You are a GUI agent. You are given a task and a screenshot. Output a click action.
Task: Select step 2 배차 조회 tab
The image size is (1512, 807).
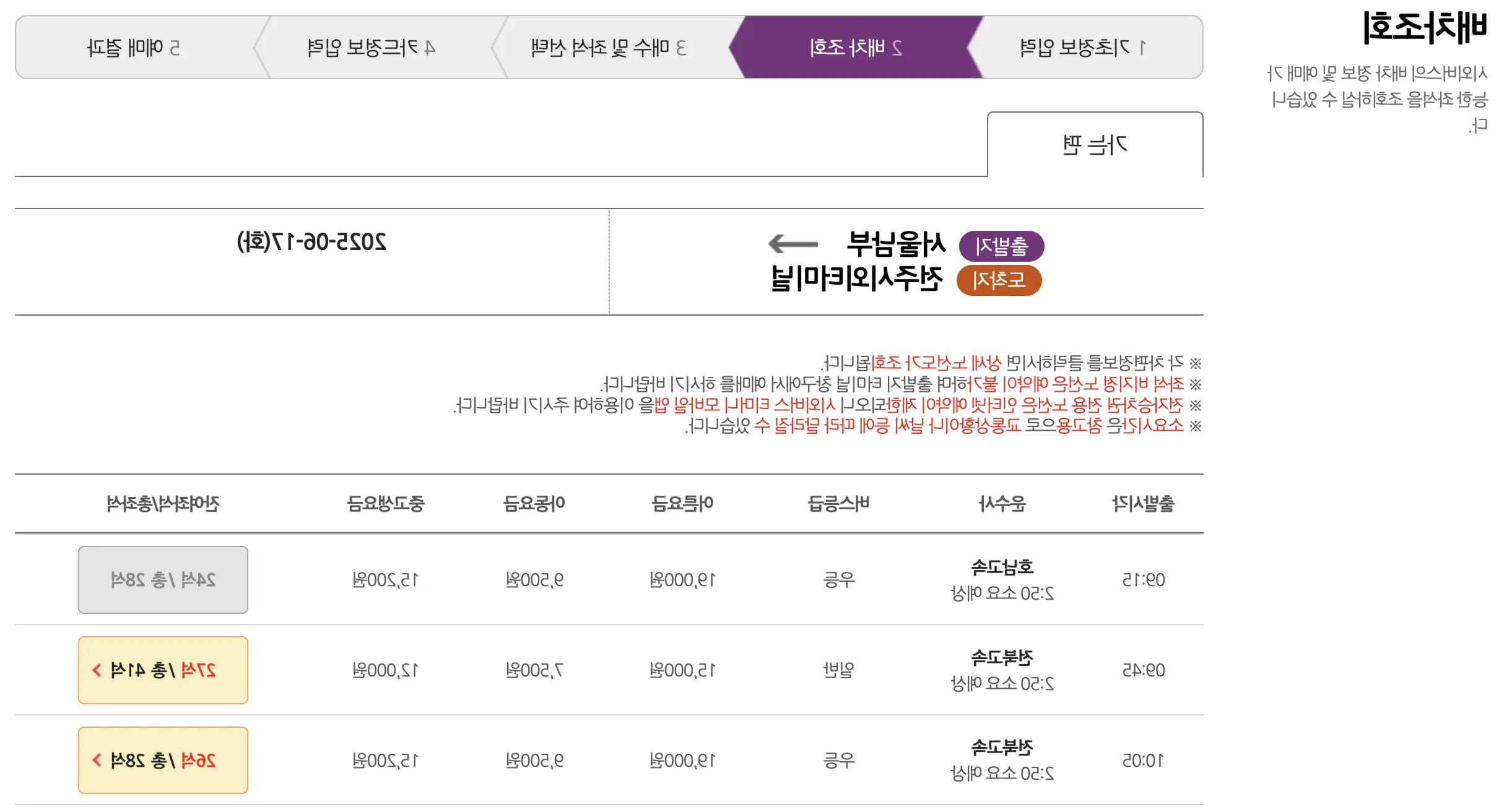[856, 48]
